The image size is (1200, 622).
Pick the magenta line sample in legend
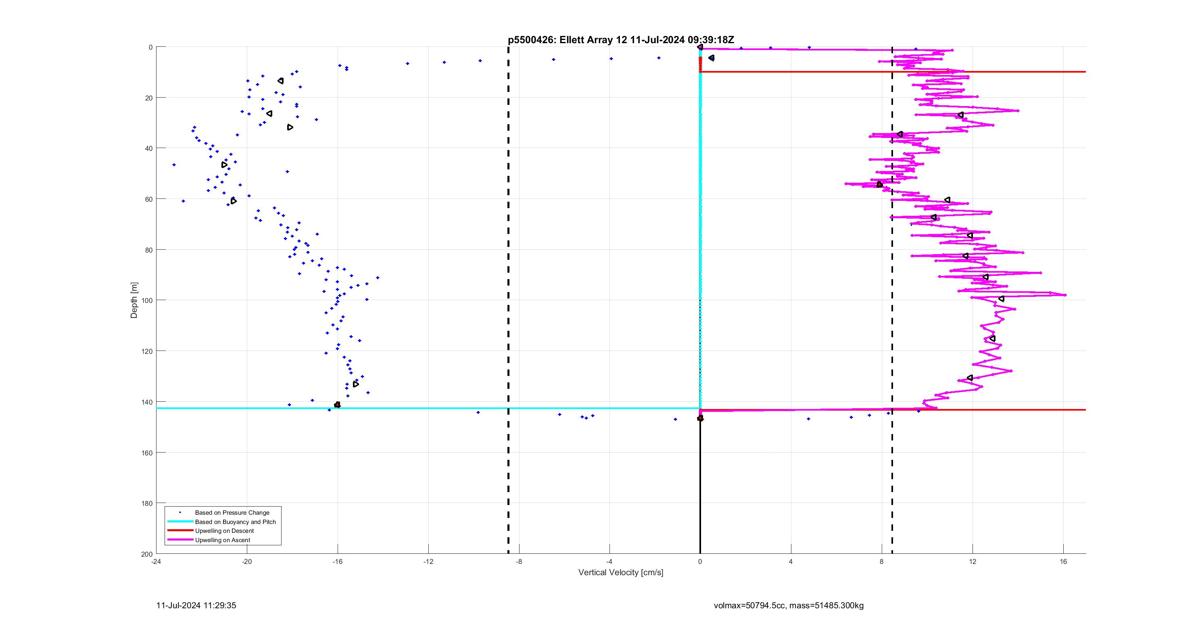pos(179,539)
